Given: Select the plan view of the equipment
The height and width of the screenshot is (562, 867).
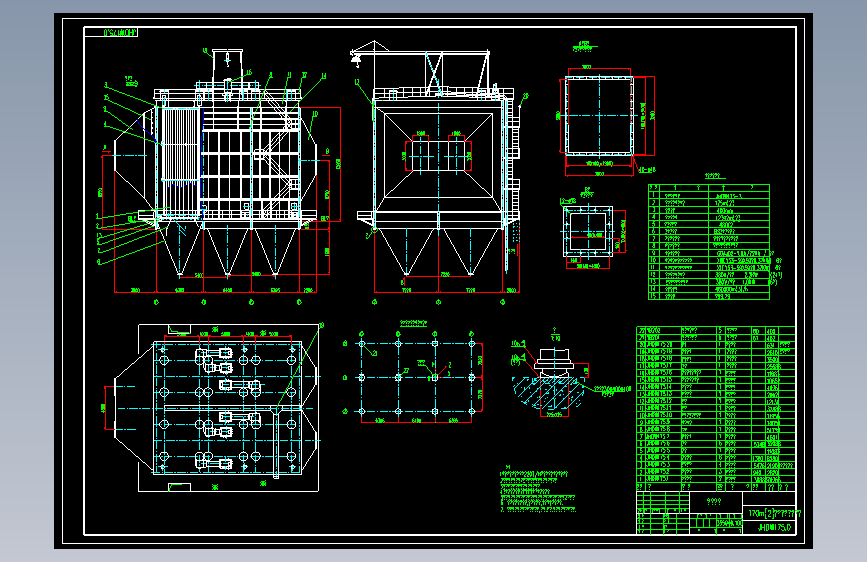Looking at the screenshot, I should point(217,408).
